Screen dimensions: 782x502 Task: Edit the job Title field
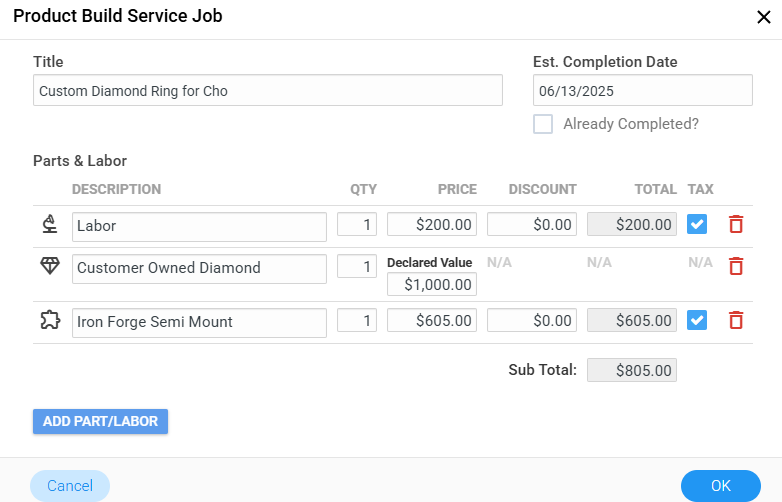pyautogui.click(x=267, y=91)
